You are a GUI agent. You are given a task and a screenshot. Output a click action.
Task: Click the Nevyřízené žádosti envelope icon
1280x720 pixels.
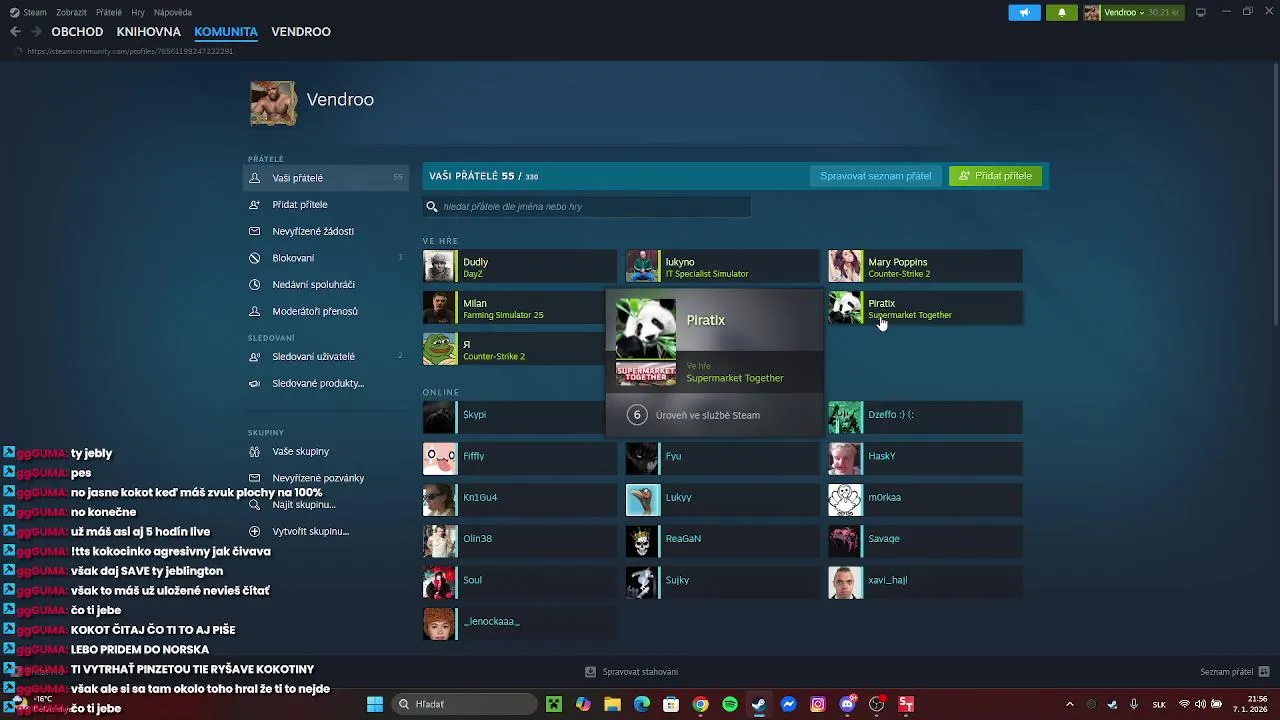(254, 231)
